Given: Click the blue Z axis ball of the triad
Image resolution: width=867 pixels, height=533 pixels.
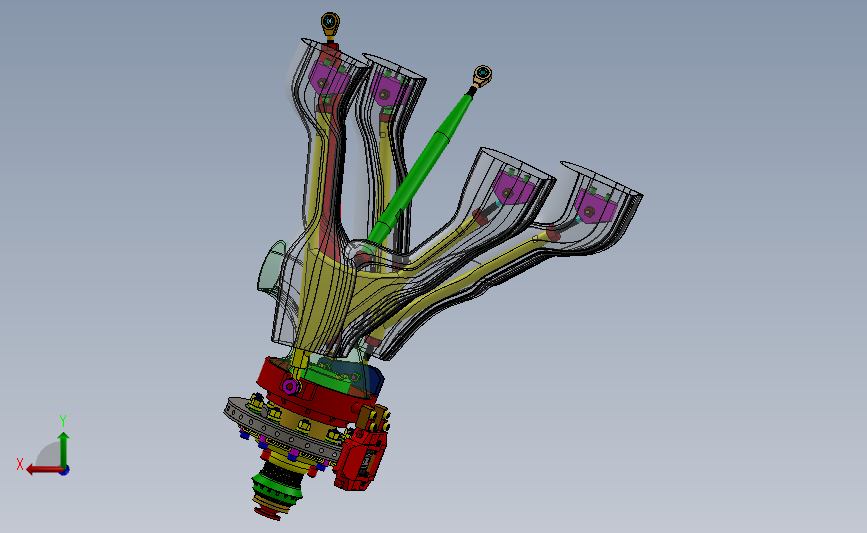Looking at the screenshot, I should pyautogui.click(x=64, y=471).
